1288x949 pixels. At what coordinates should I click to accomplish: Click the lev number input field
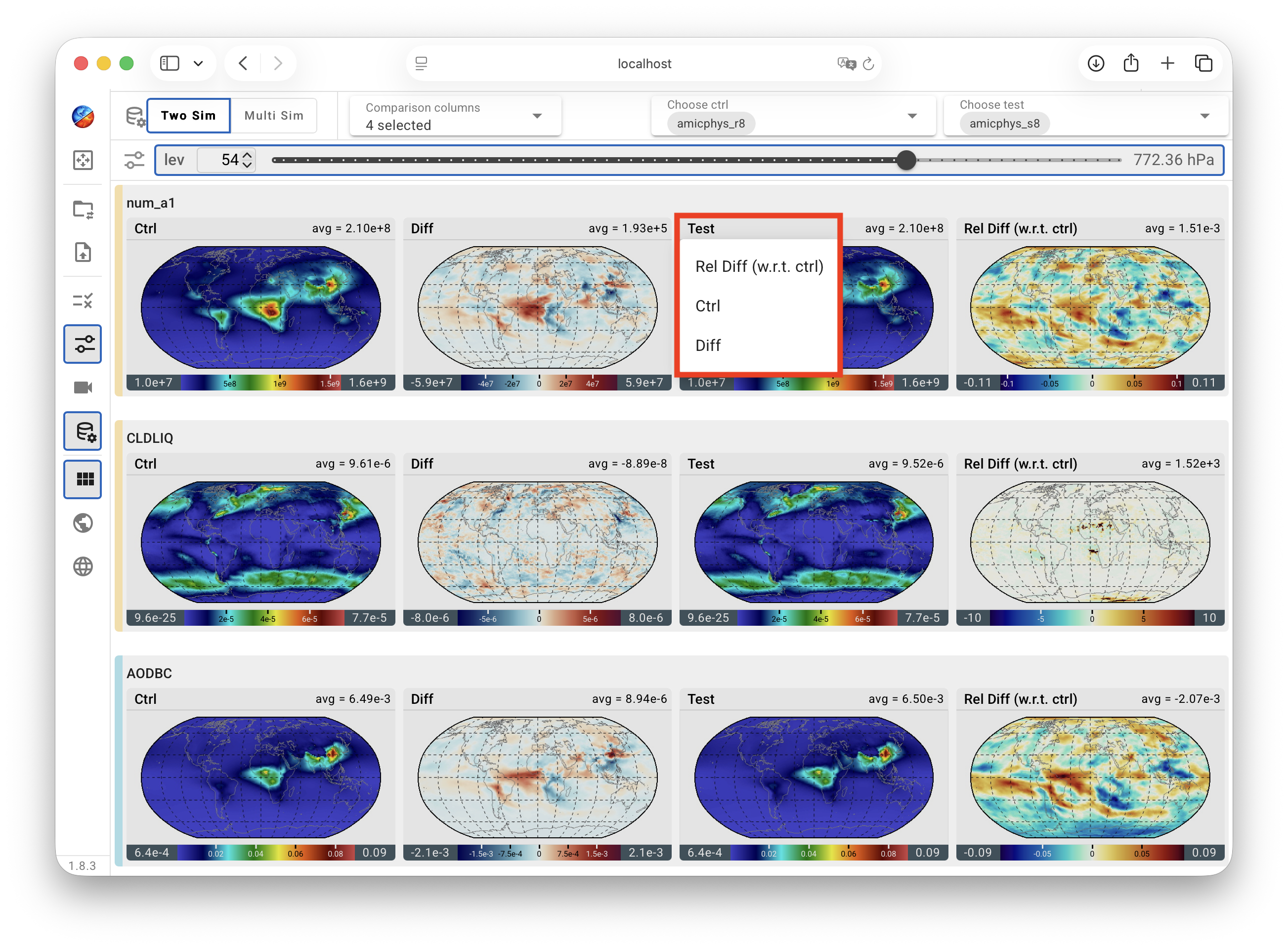226,160
